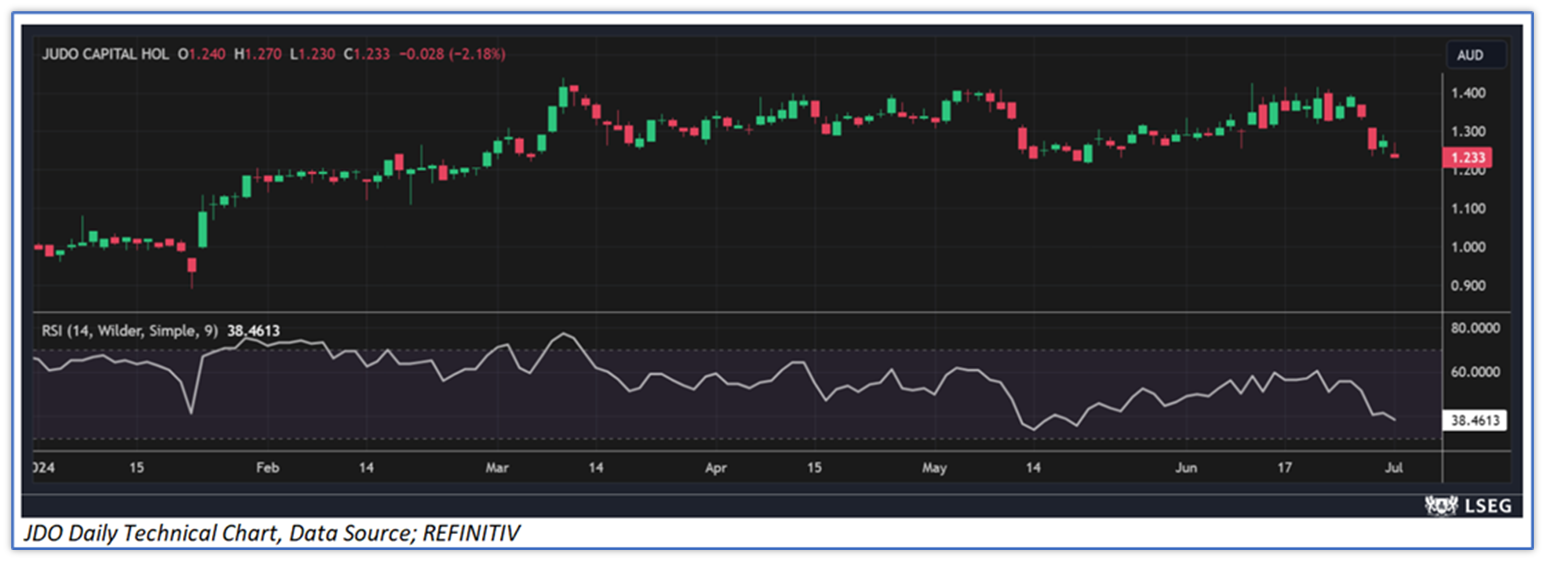
Task: Click the Jun date label on time axis
Action: [x=1187, y=468]
